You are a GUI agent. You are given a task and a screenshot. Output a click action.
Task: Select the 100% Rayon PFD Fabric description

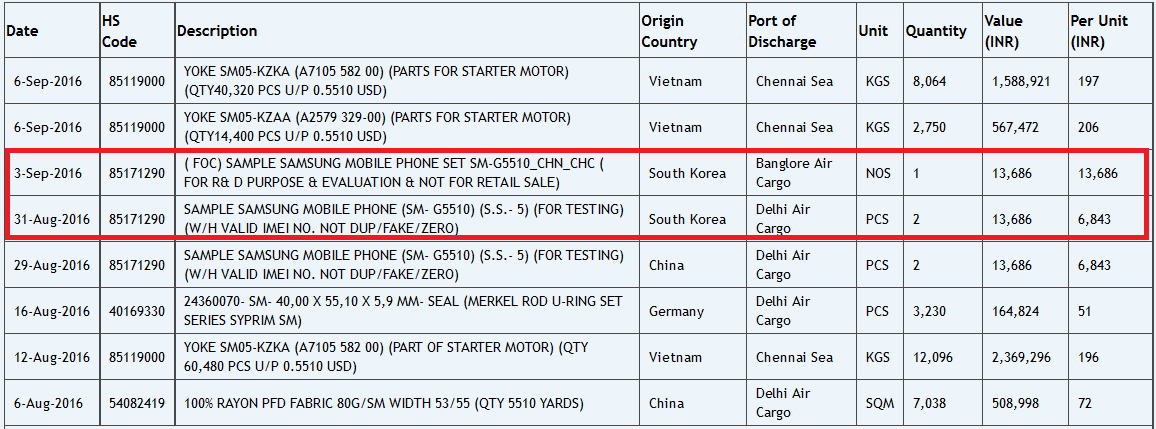[x=383, y=403]
